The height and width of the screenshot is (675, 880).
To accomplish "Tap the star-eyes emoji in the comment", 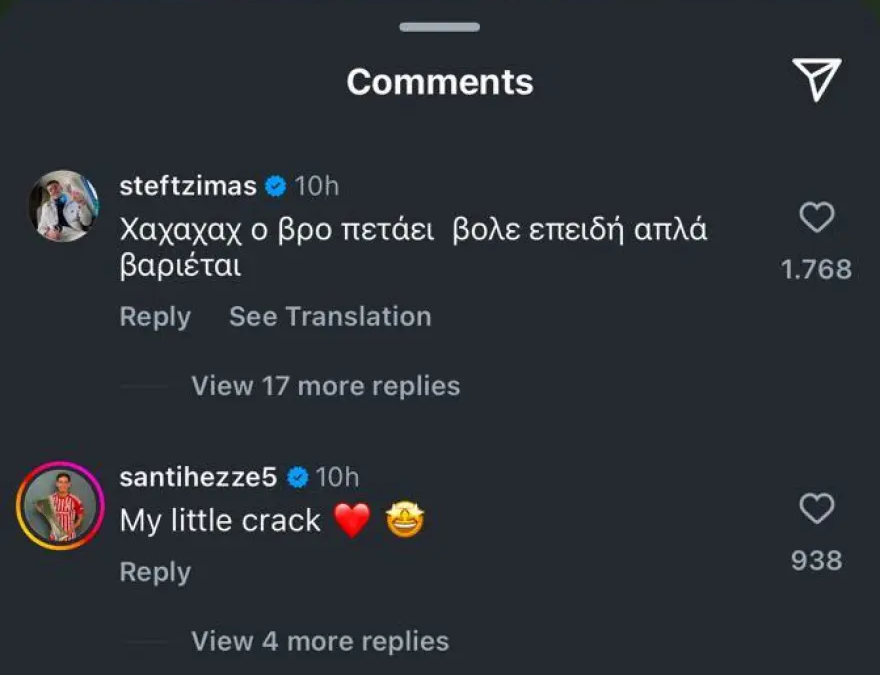I will coord(405,520).
